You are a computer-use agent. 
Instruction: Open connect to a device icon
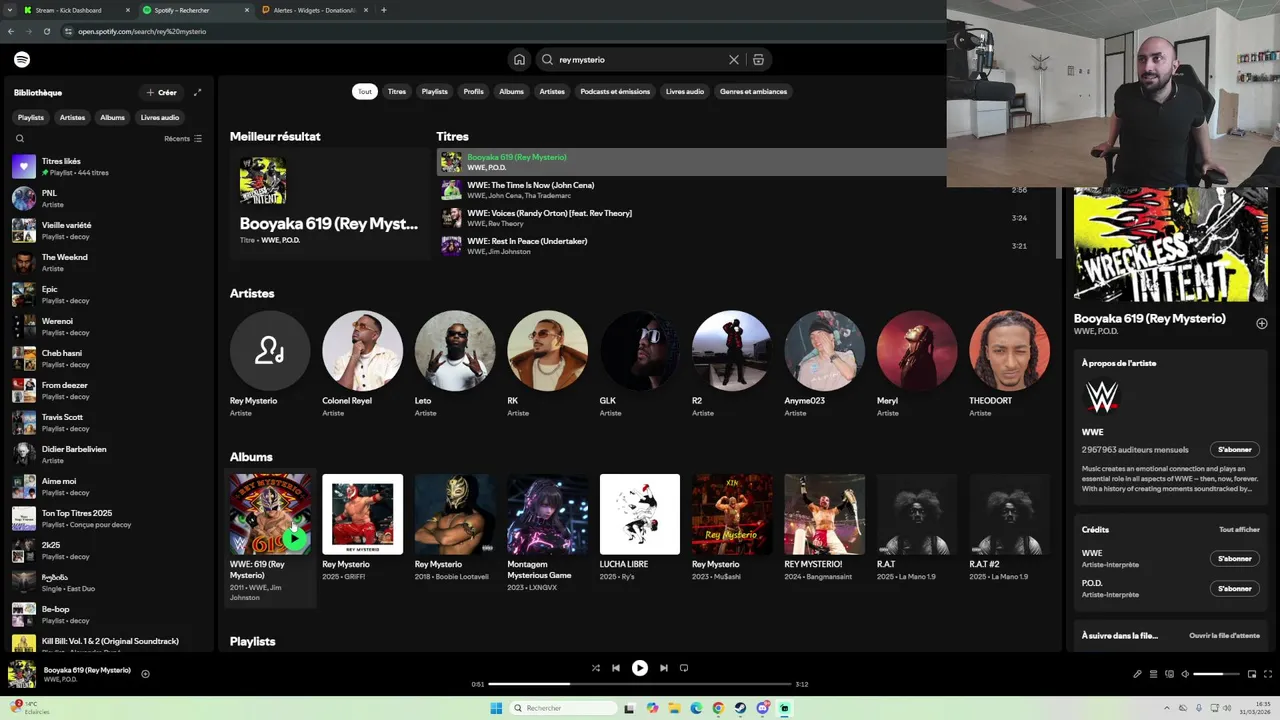[x=1169, y=674]
